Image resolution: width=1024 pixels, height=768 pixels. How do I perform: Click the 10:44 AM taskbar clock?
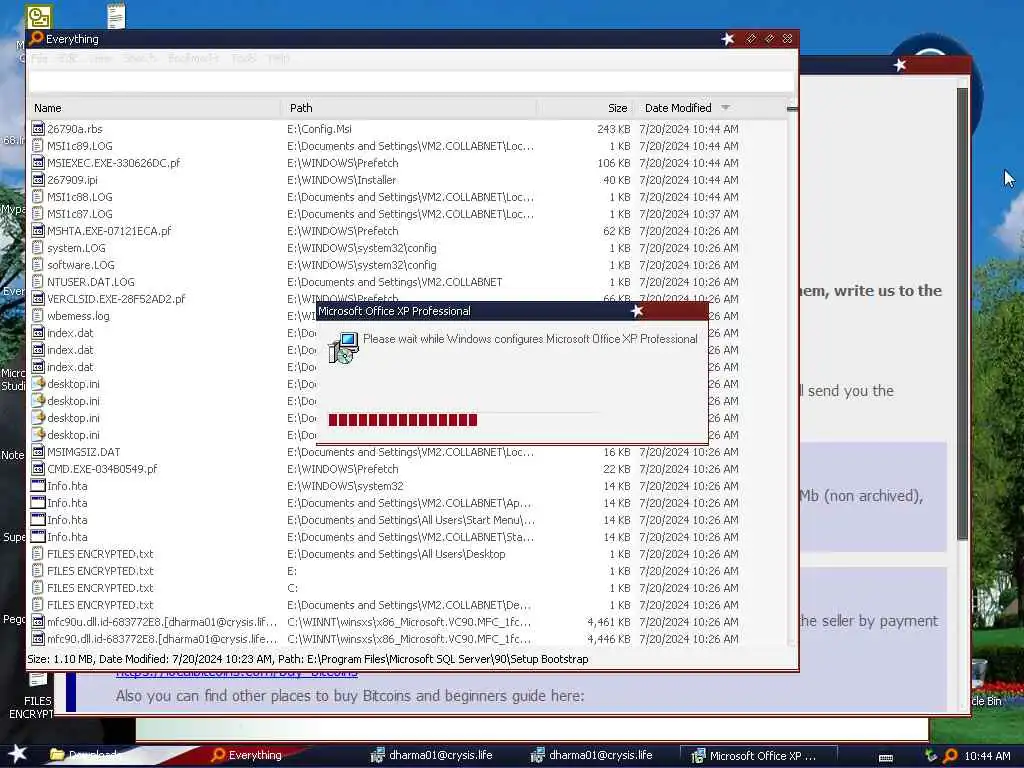(987, 756)
